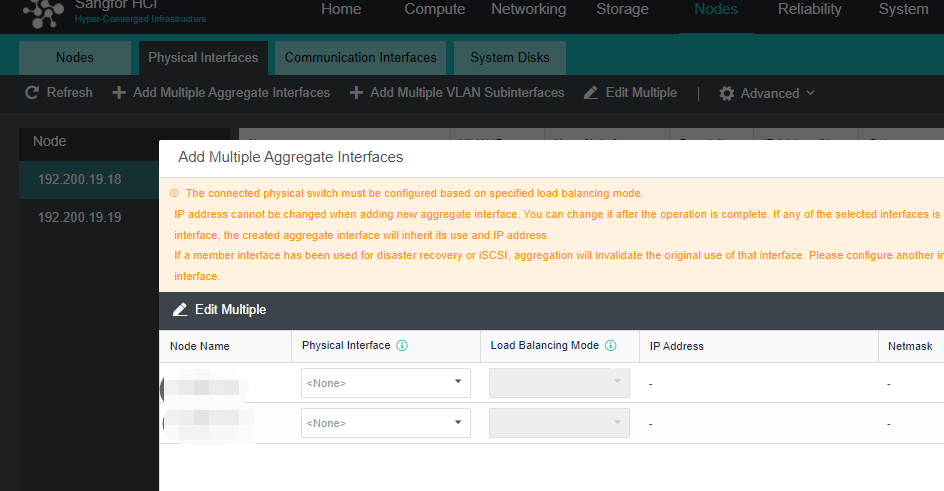
Task: Open the Reliability menu
Action: [809, 10]
